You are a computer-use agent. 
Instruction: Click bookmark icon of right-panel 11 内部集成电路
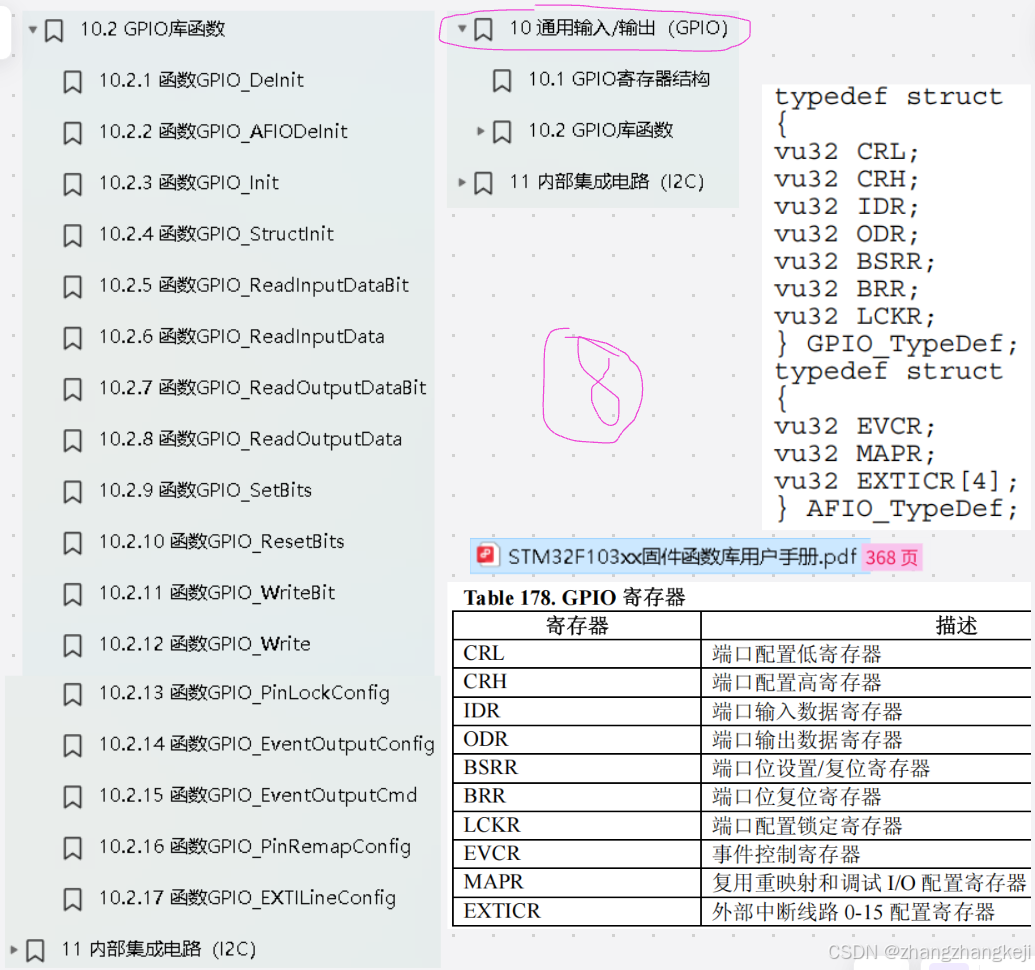point(483,183)
